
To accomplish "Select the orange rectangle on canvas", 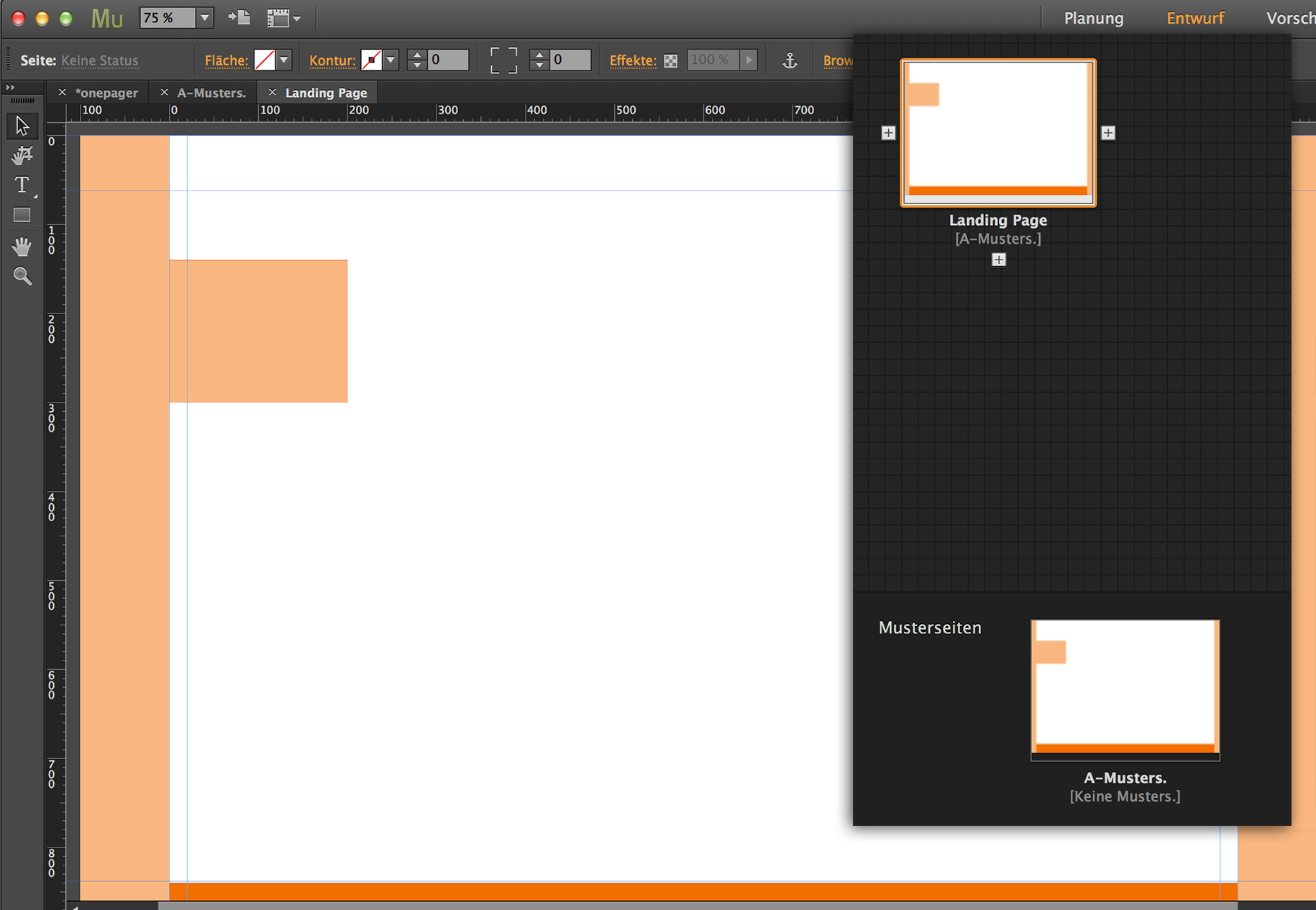I will [x=259, y=331].
